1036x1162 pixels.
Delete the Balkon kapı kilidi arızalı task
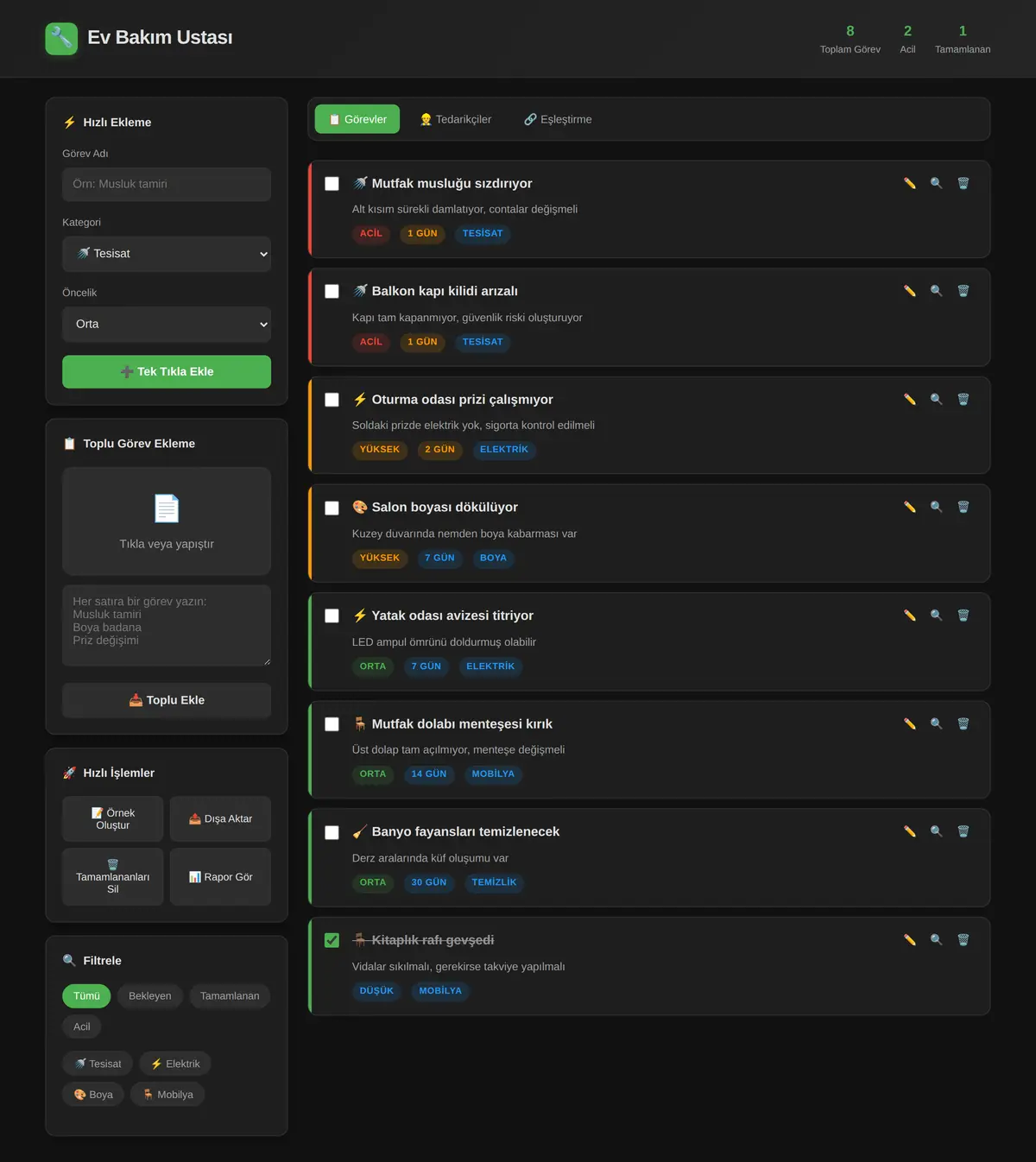click(963, 291)
